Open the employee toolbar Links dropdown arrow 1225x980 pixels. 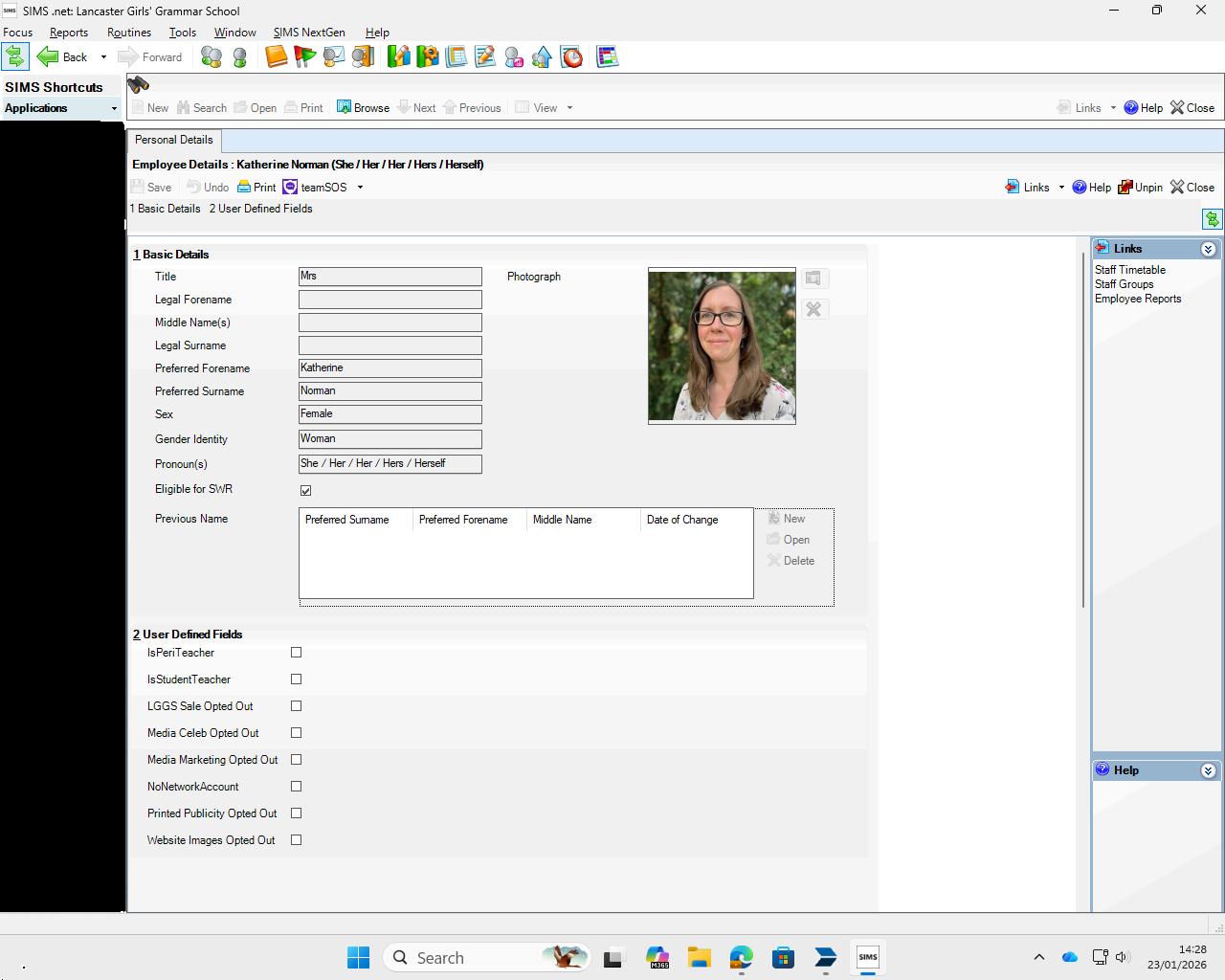tap(1061, 188)
